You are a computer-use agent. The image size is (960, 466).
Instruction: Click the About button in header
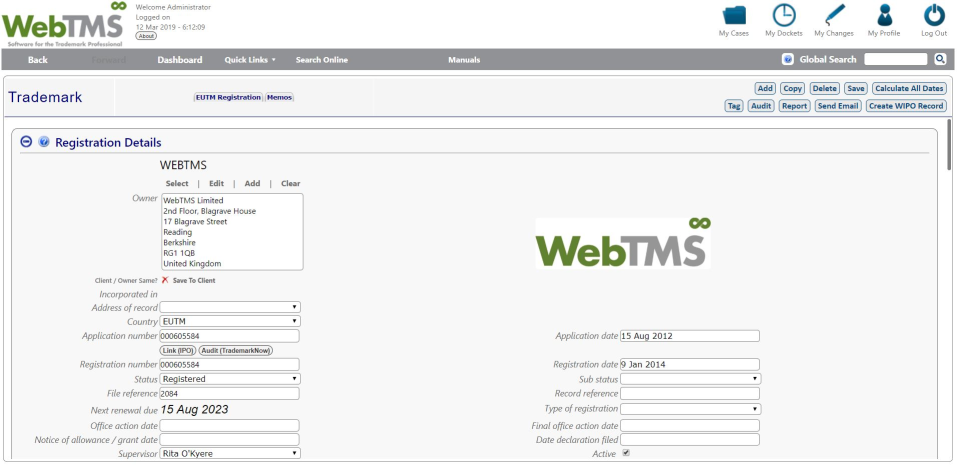click(146, 36)
